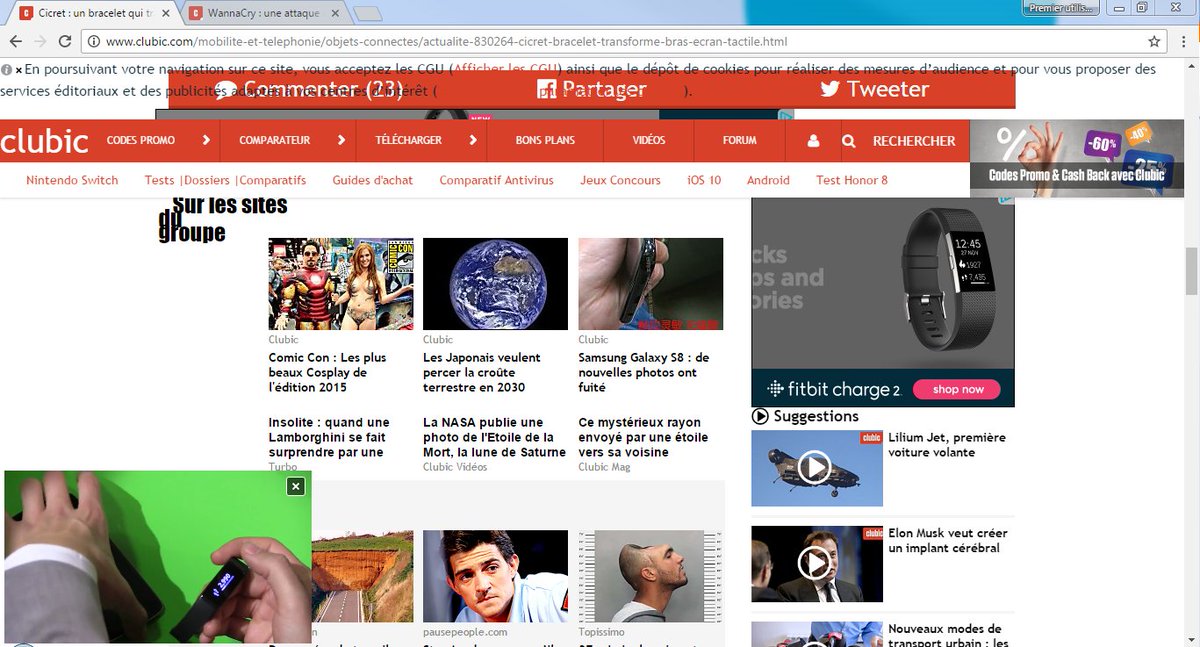Click the magnifier search icon
Image resolution: width=1200 pixels, height=647 pixels.
848,141
